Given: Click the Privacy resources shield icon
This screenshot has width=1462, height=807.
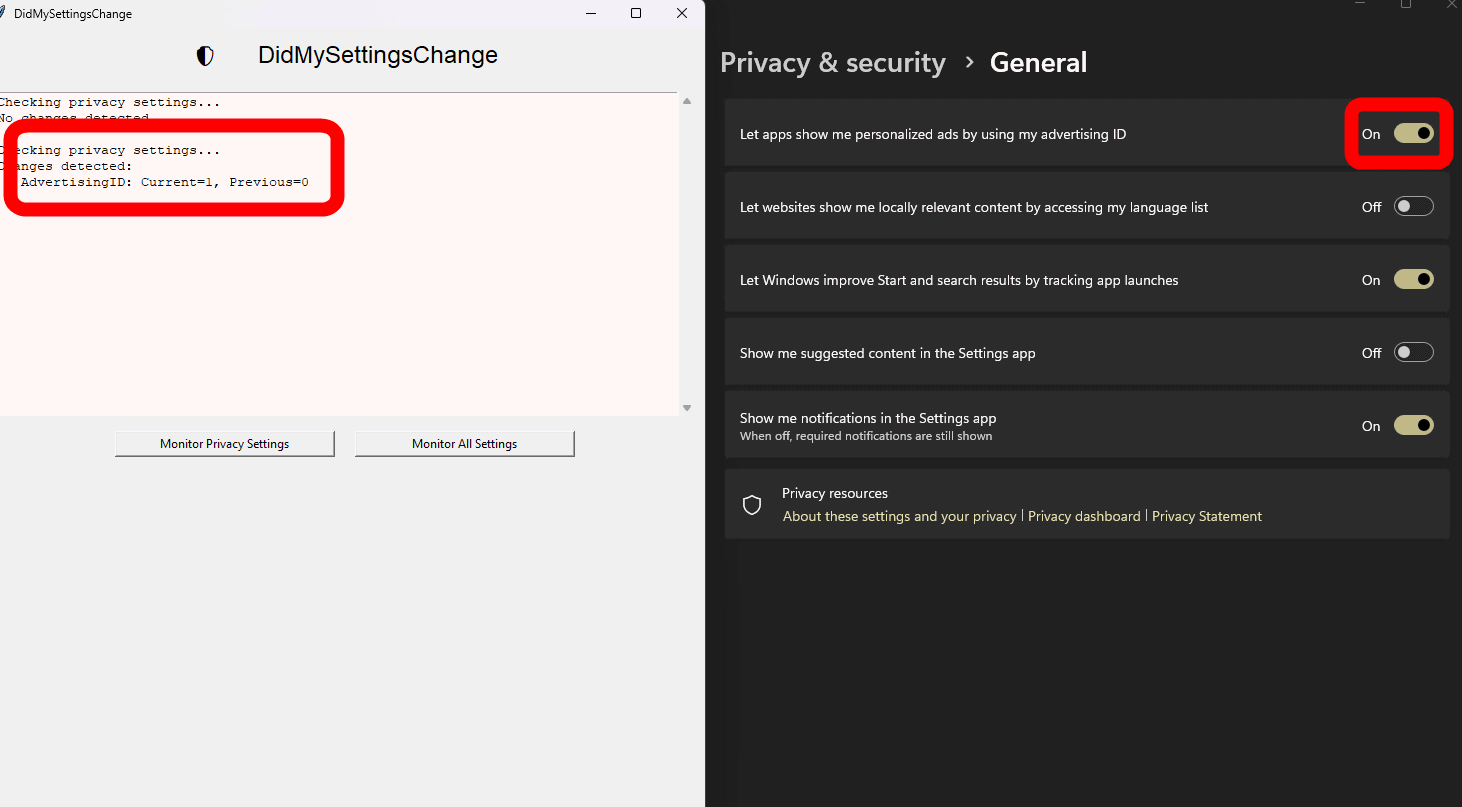Looking at the screenshot, I should 752,505.
